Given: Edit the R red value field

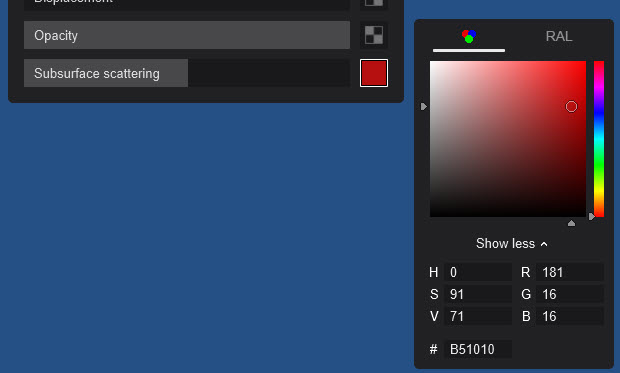Looking at the screenshot, I should point(569,272).
